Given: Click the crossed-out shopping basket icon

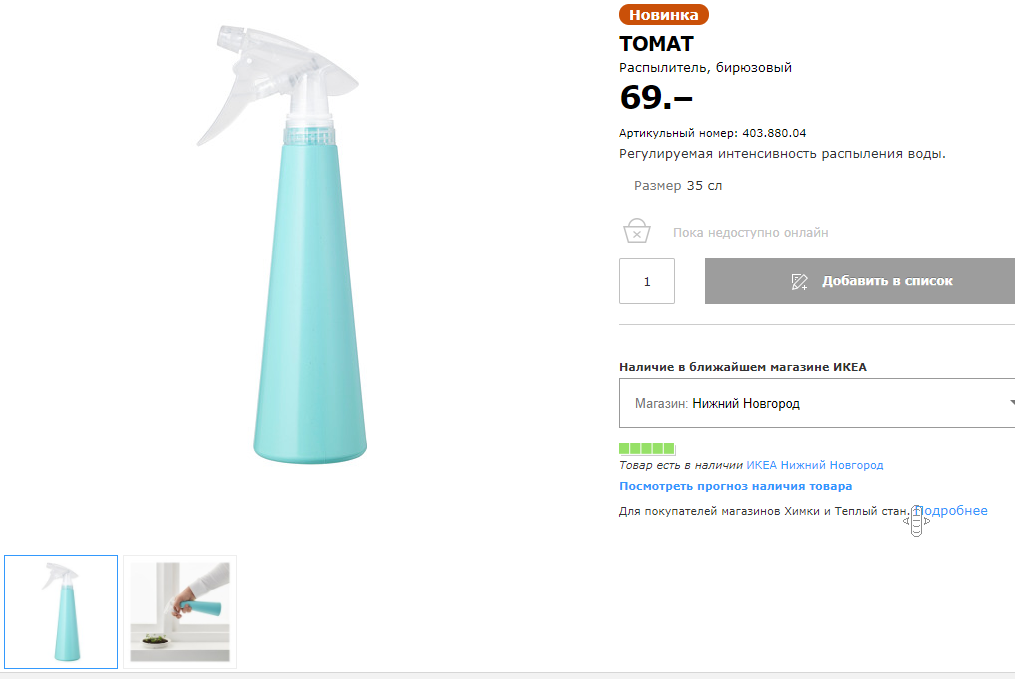Looking at the screenshot, I should (636, 232).
